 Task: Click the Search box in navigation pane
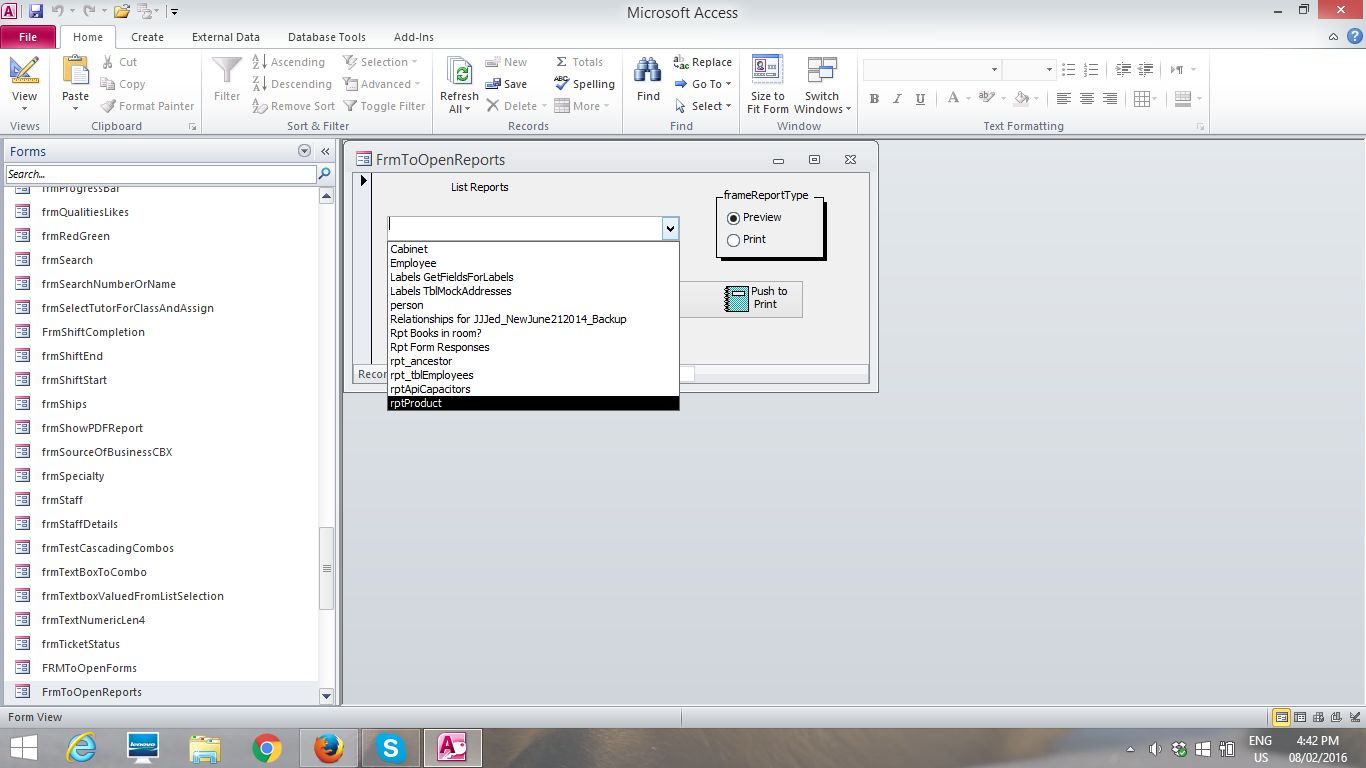point(161,174)
